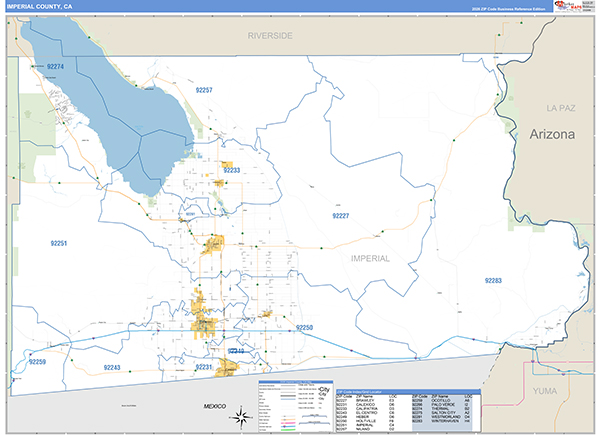The width and height of the screenshot is (600, 435).
Task: Click the Imperial County, CA title
Action: (38, 7)
